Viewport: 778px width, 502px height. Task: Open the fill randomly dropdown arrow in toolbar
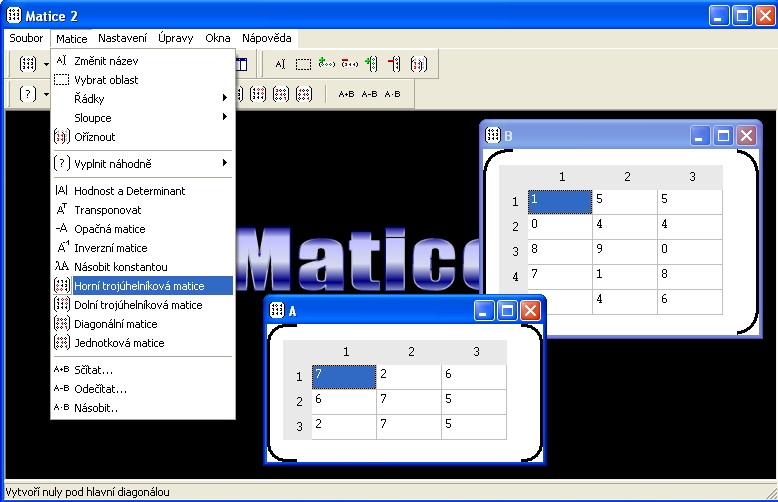click(46, 94)
